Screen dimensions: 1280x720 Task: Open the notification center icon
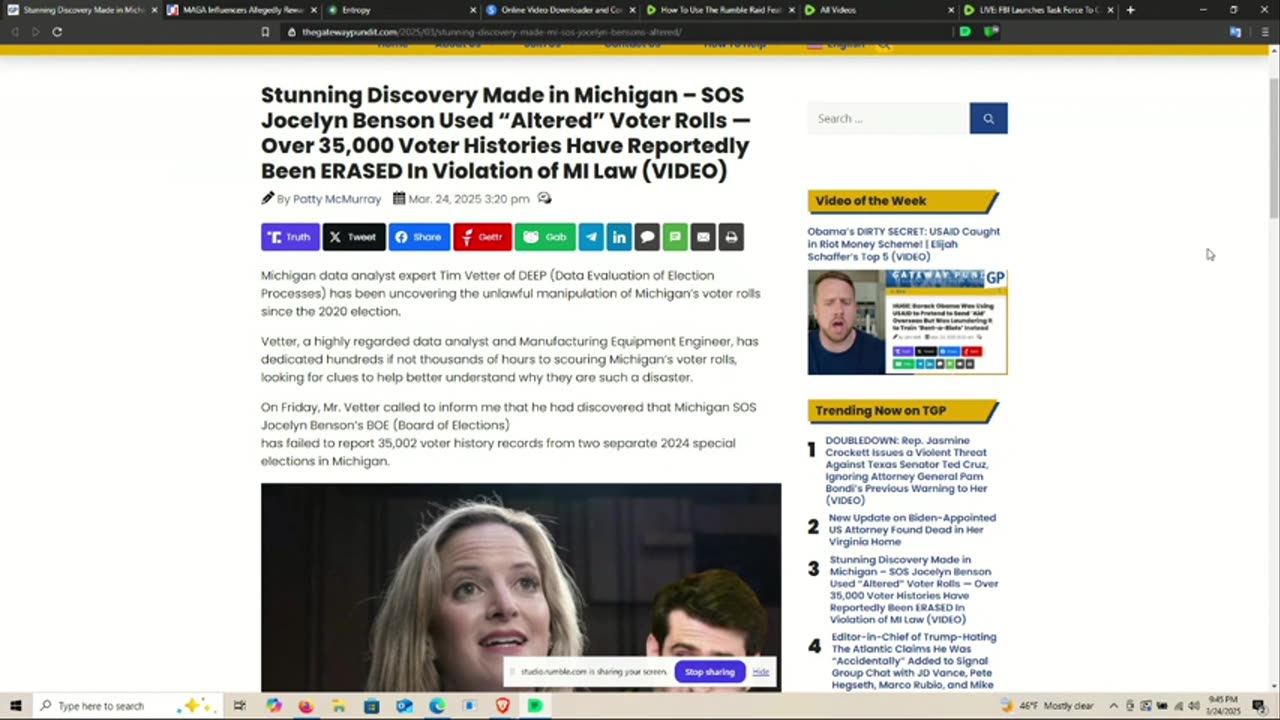pyautogui.click(x=1259, y=706)
